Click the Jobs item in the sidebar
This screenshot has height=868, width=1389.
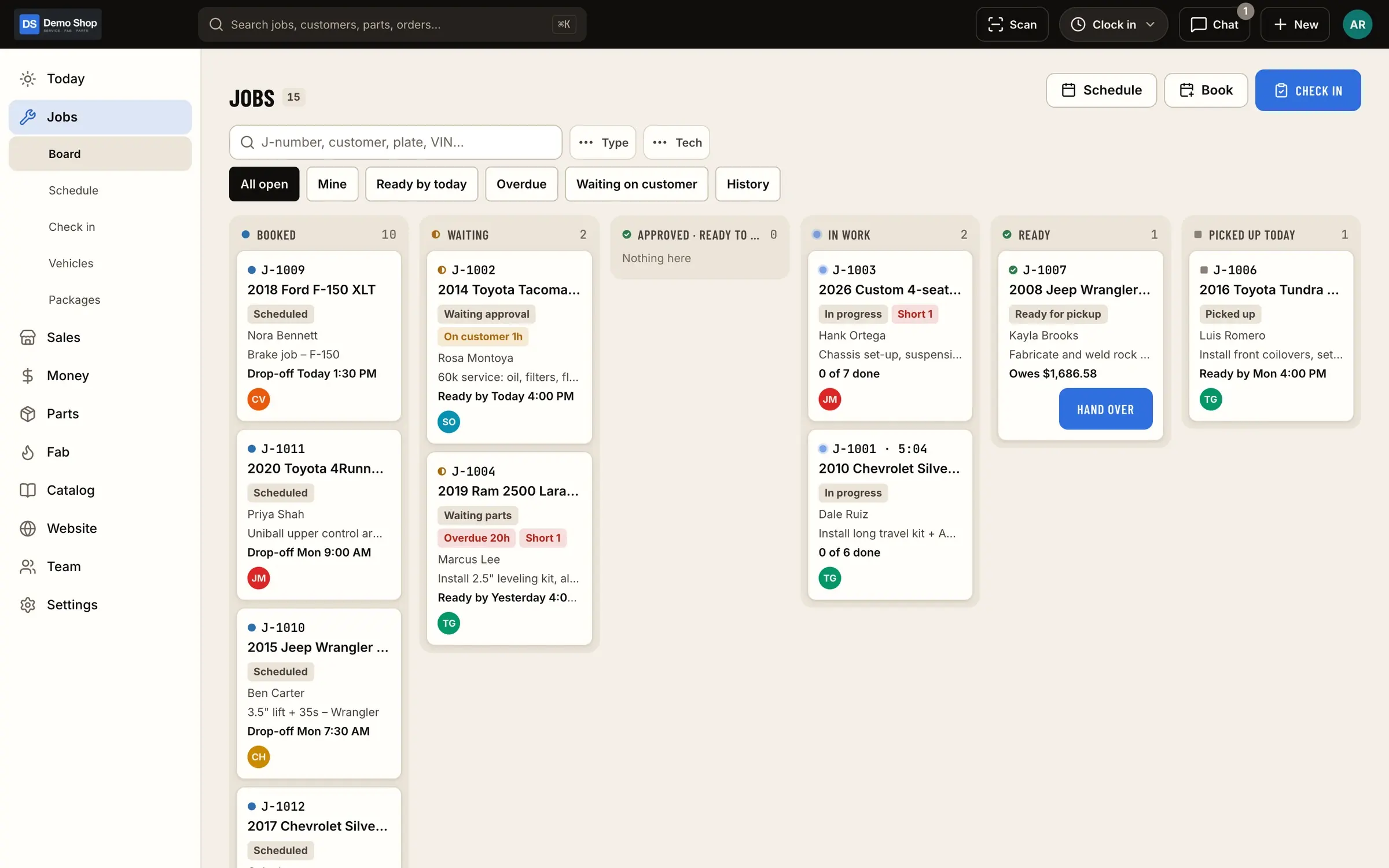pyautogui.click(x=100, y=117)
